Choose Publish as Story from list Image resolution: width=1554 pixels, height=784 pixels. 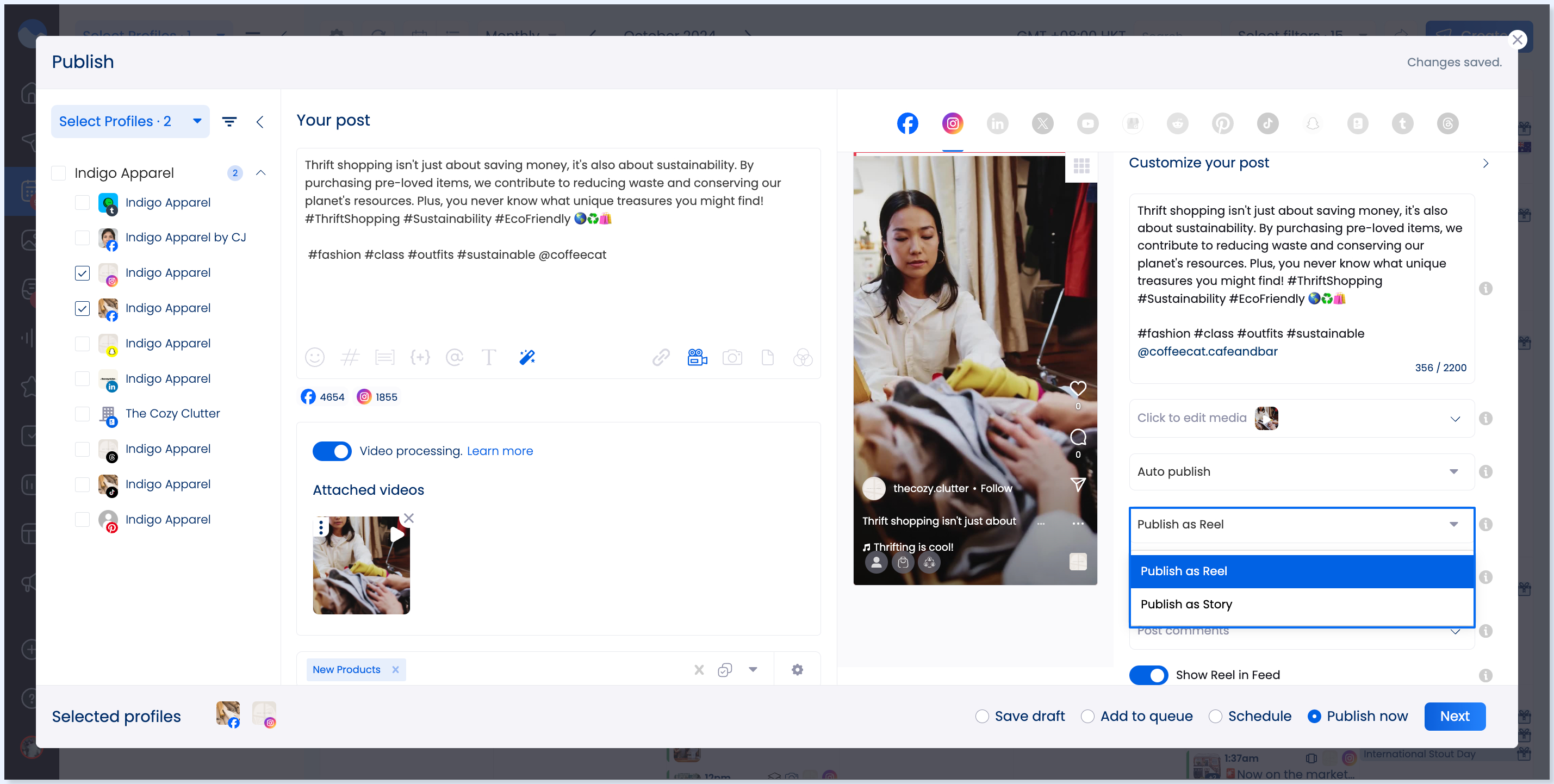point(1301,604)
